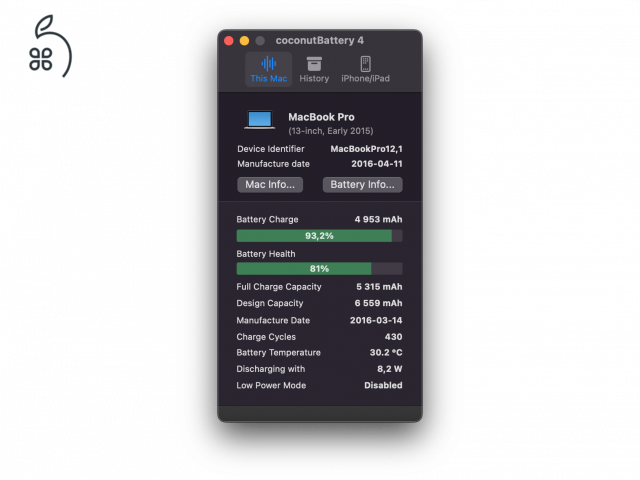Viewport: 640px width, 480px height.
Task: Click the 5 315 mAh full charge value
Action: 379,287
